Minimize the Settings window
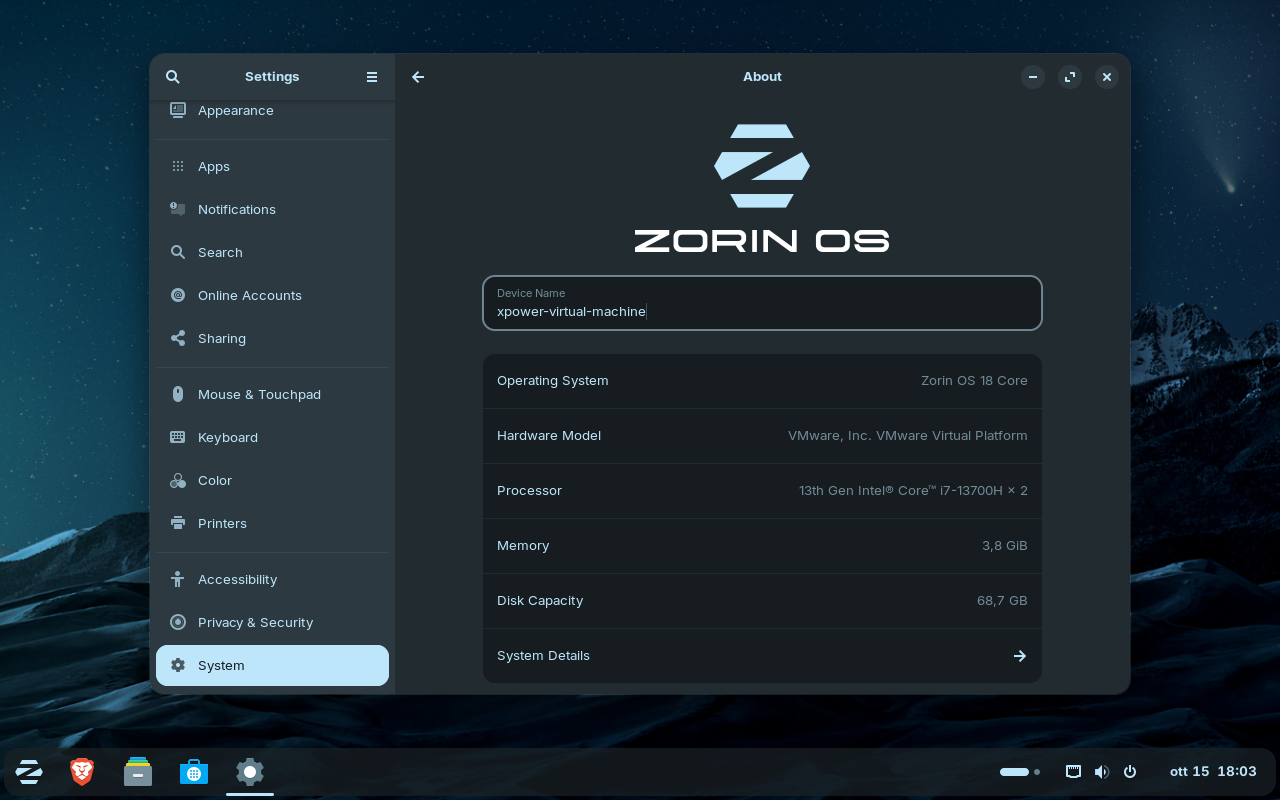 click(1033, 77)
